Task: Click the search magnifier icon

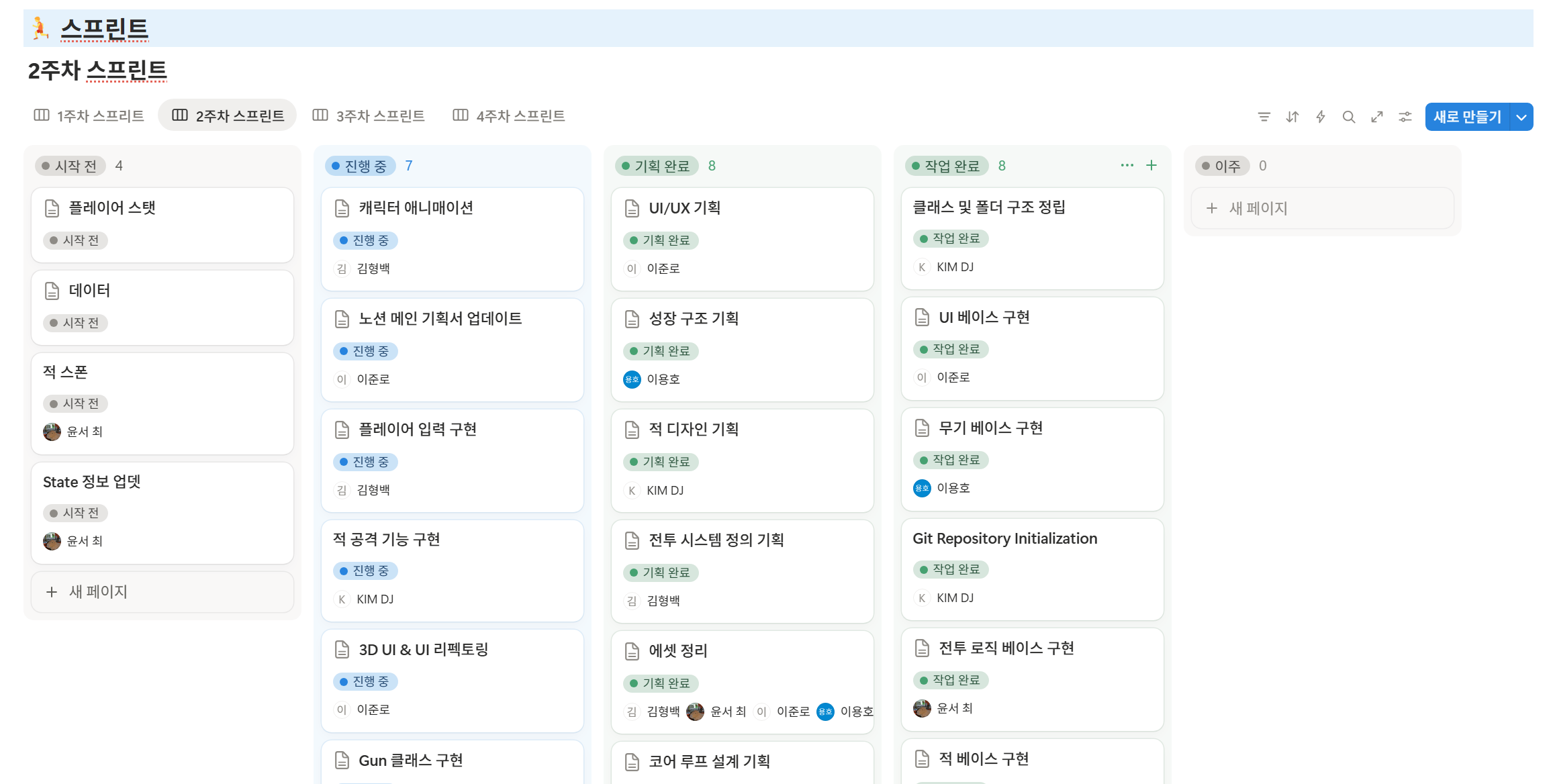Action: coord(1348,117)
